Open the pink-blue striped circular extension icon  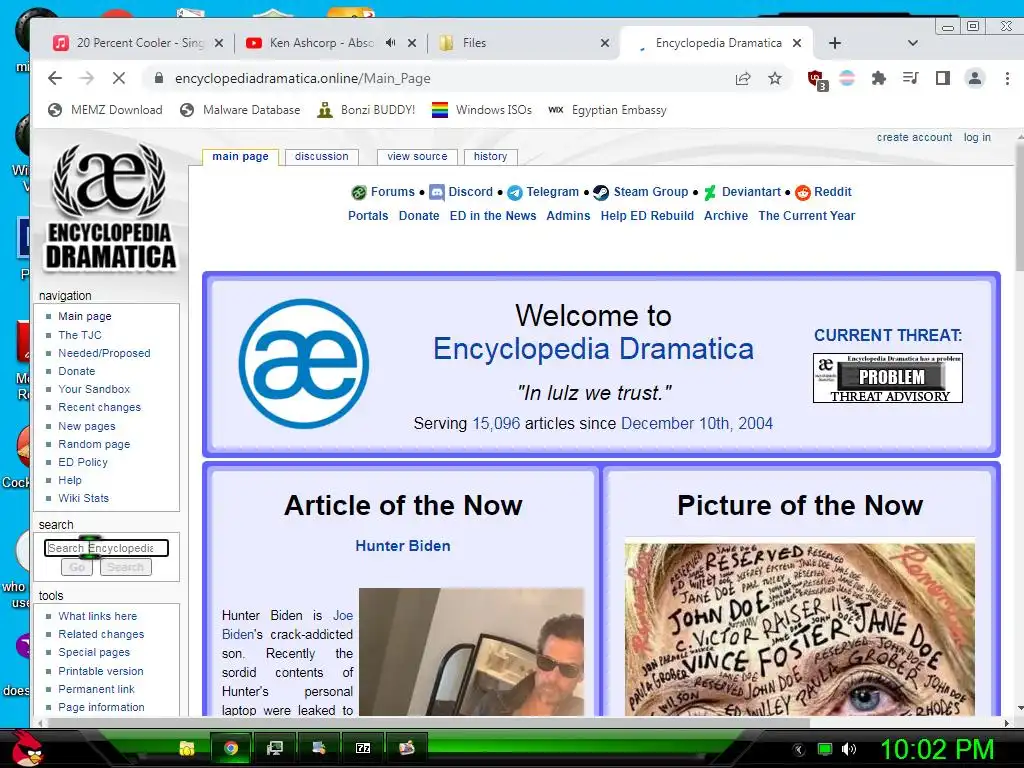pyautogui.click(x=847, y=78)
